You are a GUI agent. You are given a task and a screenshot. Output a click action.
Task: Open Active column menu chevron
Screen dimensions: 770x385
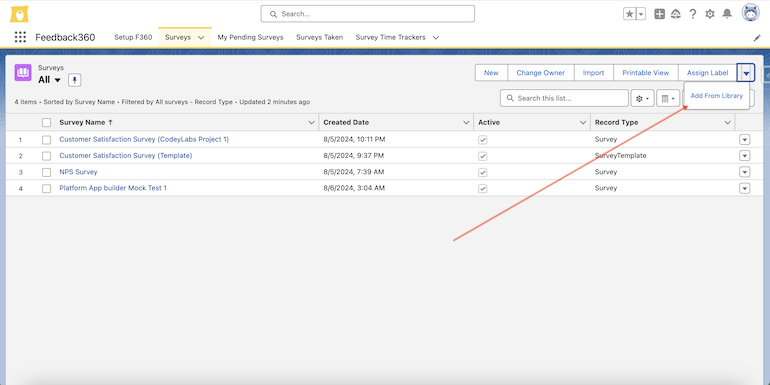583,122
